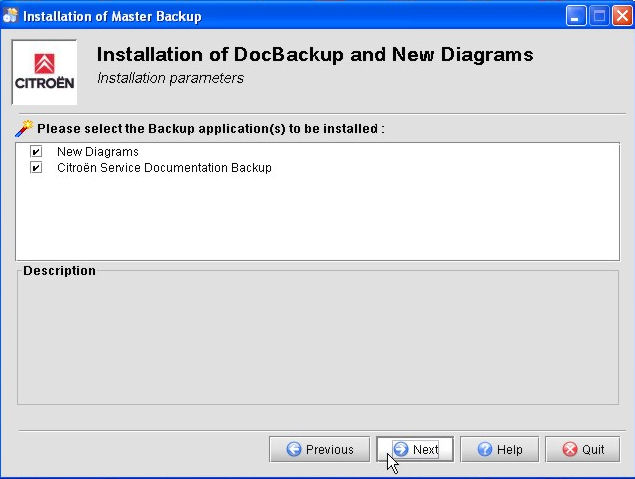Select the New Diagrams list entry text
Image resolution: width=635 pixels, height=479 pixels.
[97, 152]
